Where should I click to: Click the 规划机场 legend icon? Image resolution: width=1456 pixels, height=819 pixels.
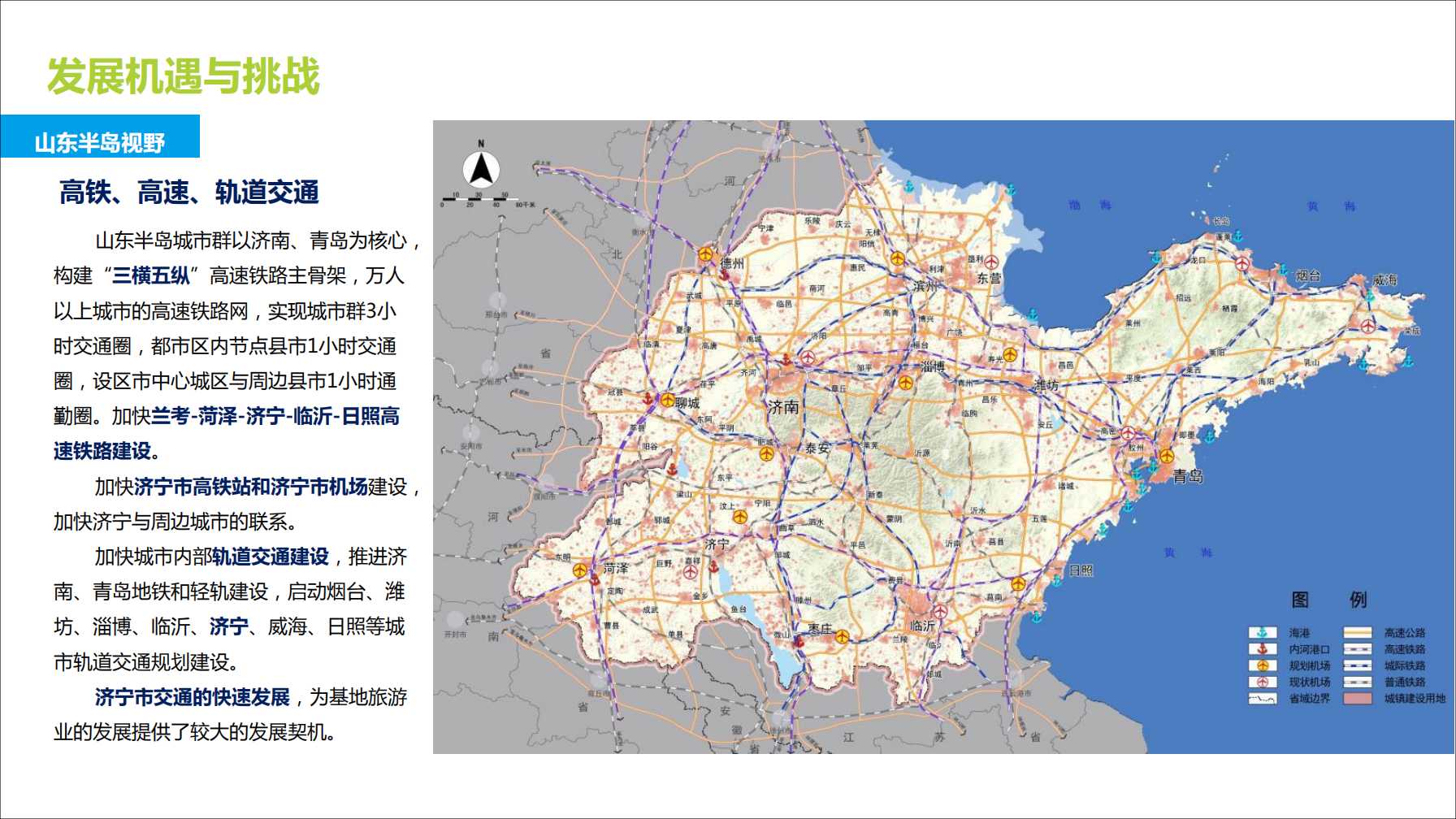pyautogui.click(x=1262, y=665)
